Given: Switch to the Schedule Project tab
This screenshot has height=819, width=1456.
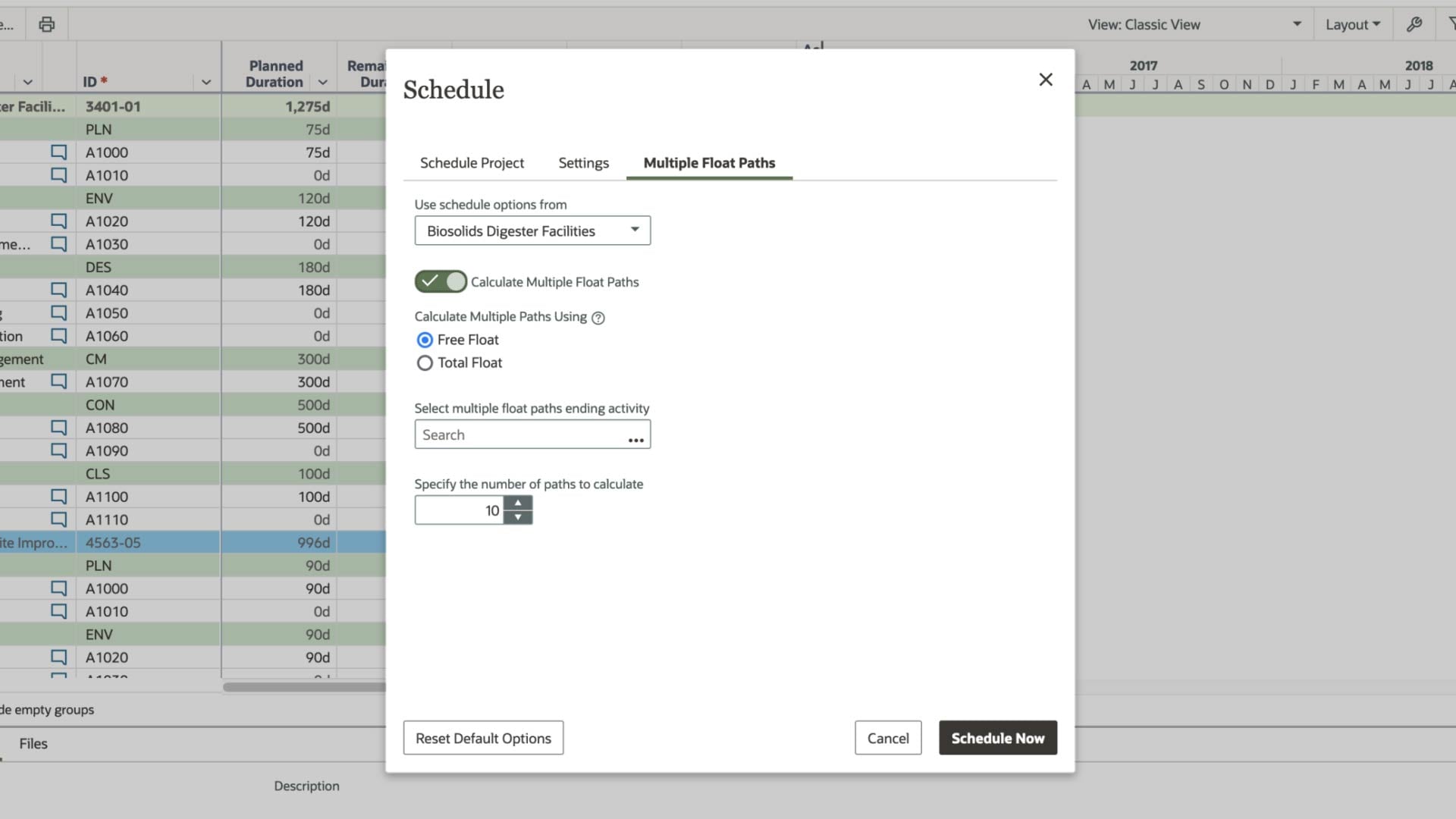Looking at the screenshot, I should [472, 163].
